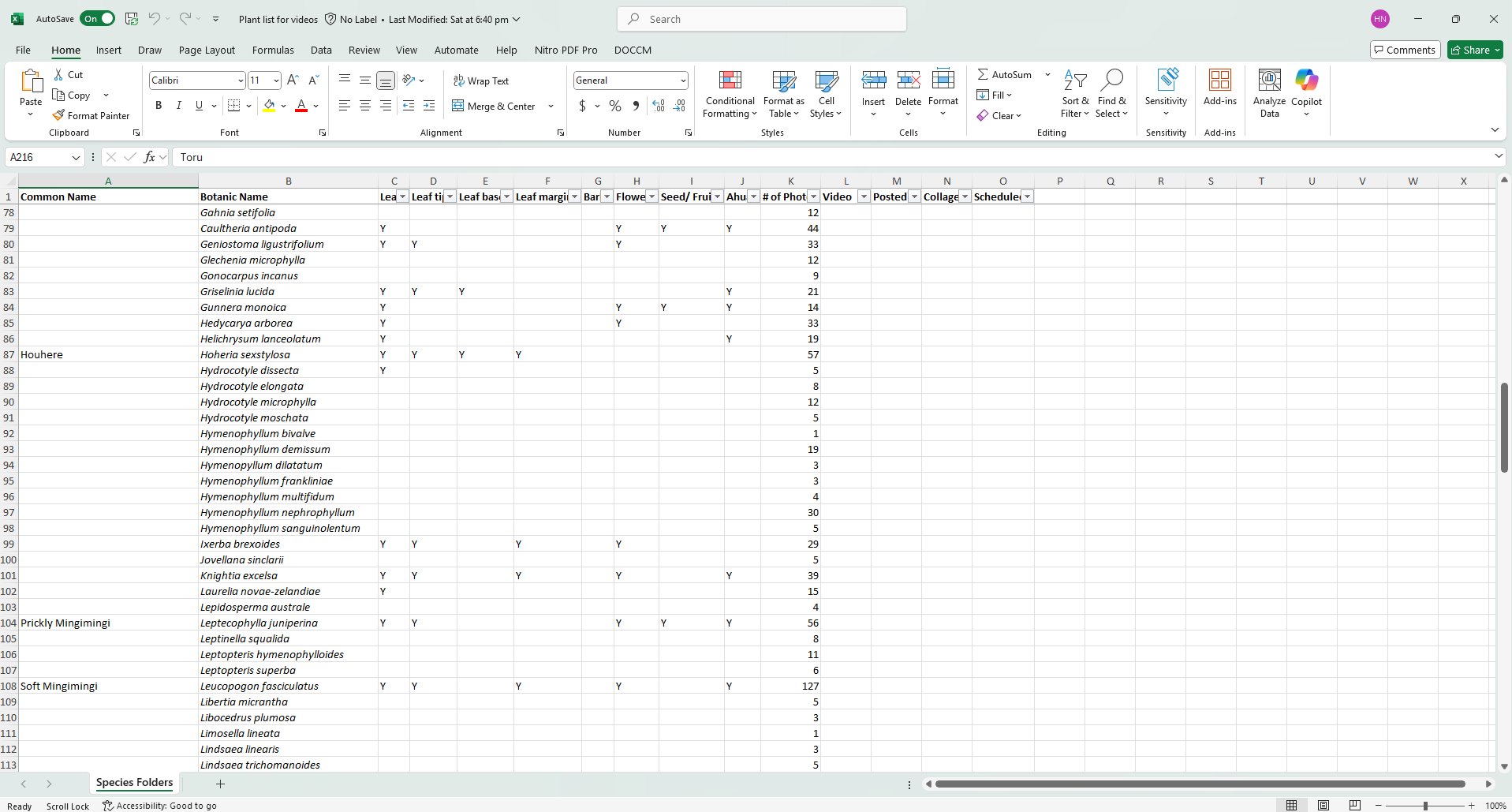Toggle Bold formatting
1512x812 pixels.
[x=159, y=106]
